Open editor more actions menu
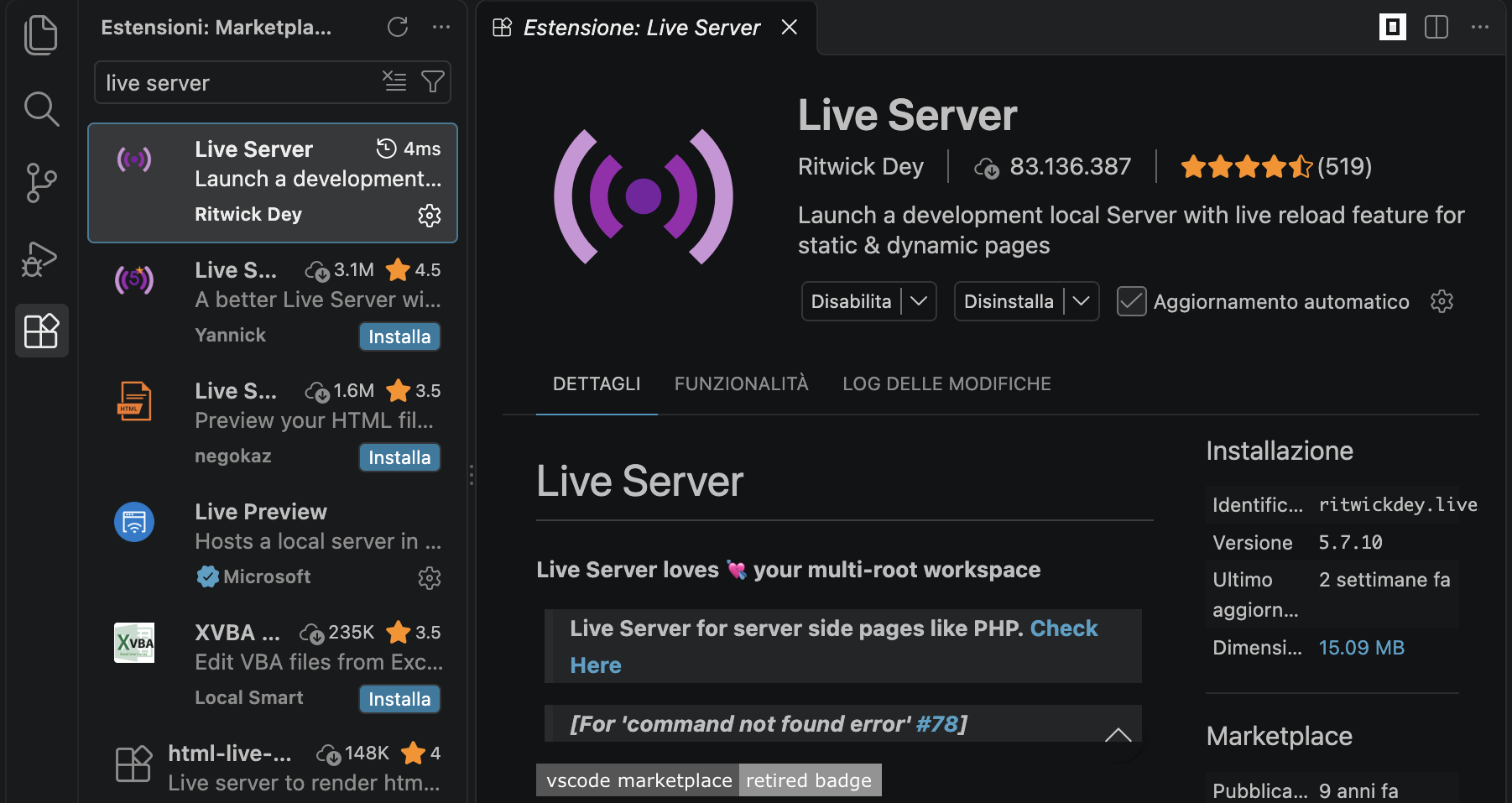This screenshot has height=803, width=1512. pyautogui.click(x=1480, y=28)
